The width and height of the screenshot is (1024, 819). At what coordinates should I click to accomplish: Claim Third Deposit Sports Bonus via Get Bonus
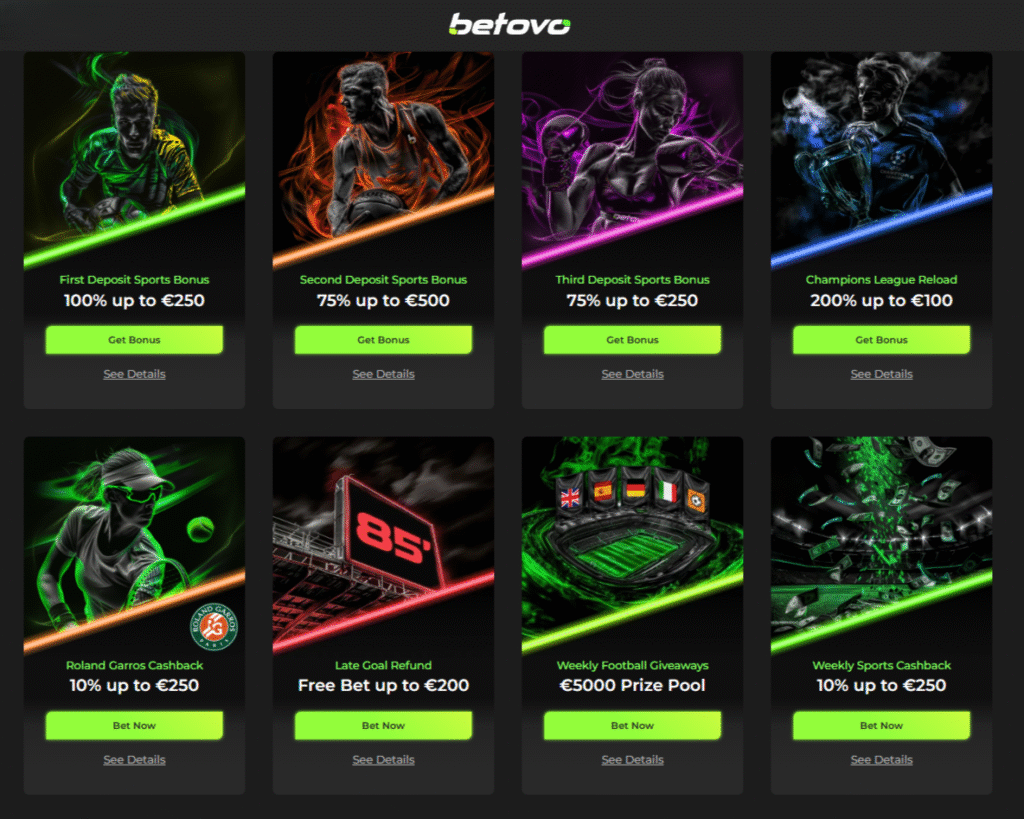(x=632, y=340)
